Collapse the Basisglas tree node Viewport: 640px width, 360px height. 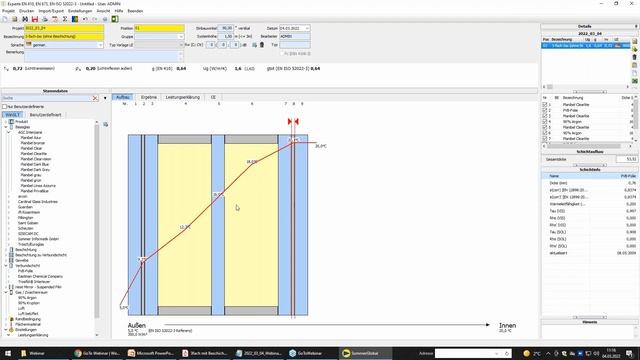point(6,127)
